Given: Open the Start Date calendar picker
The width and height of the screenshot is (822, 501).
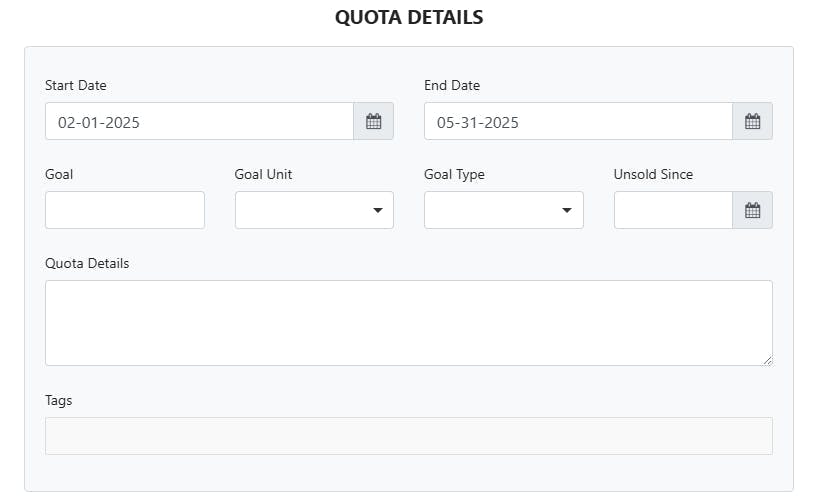Looking at the screenshot, I should click(x=373, y=122).
